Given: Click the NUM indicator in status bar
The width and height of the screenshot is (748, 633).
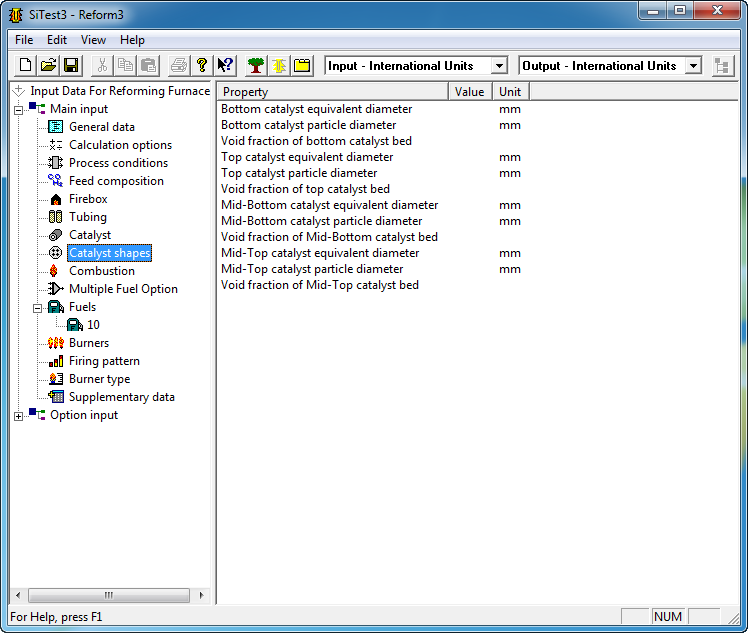Looking at the screenshot, I should coord(668,616).
